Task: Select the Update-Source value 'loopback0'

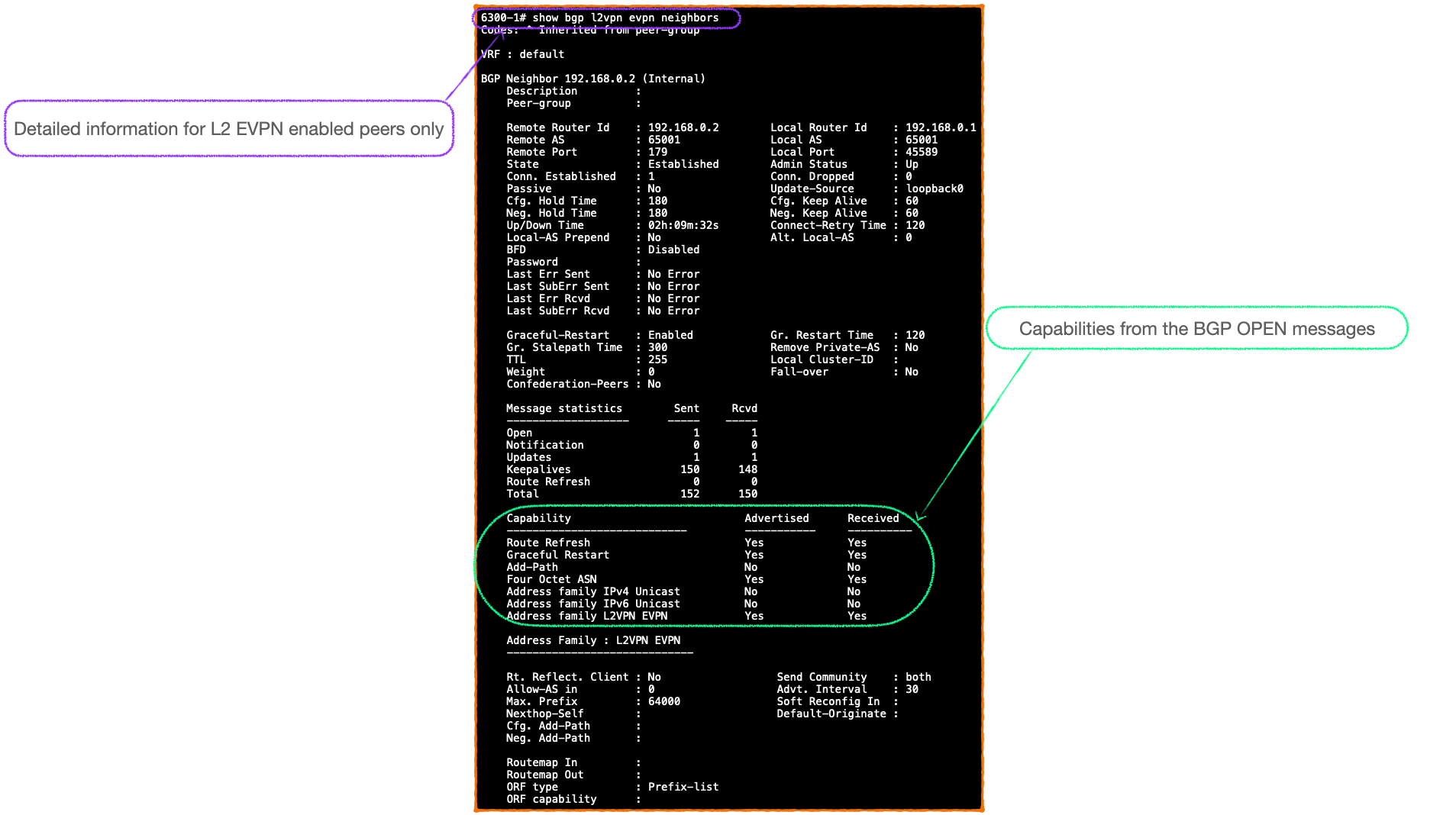Action: [935, 188]
